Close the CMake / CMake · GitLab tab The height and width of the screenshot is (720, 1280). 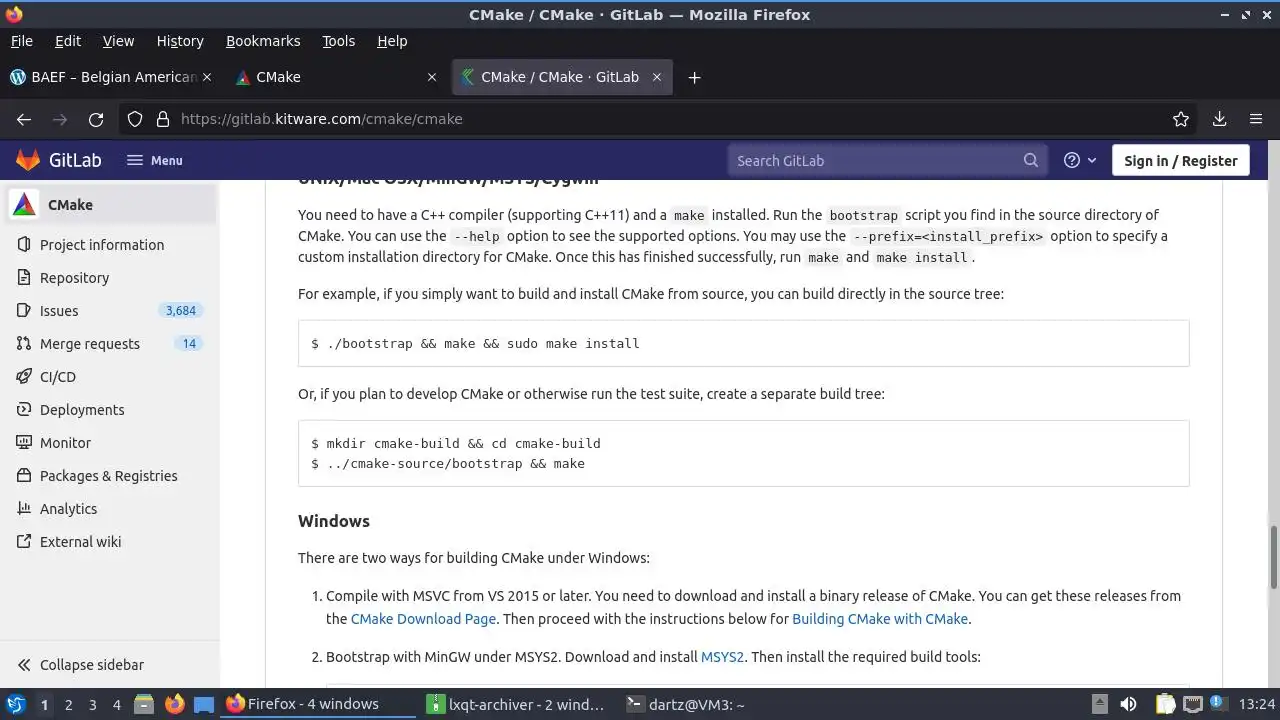tap(657, 77)
